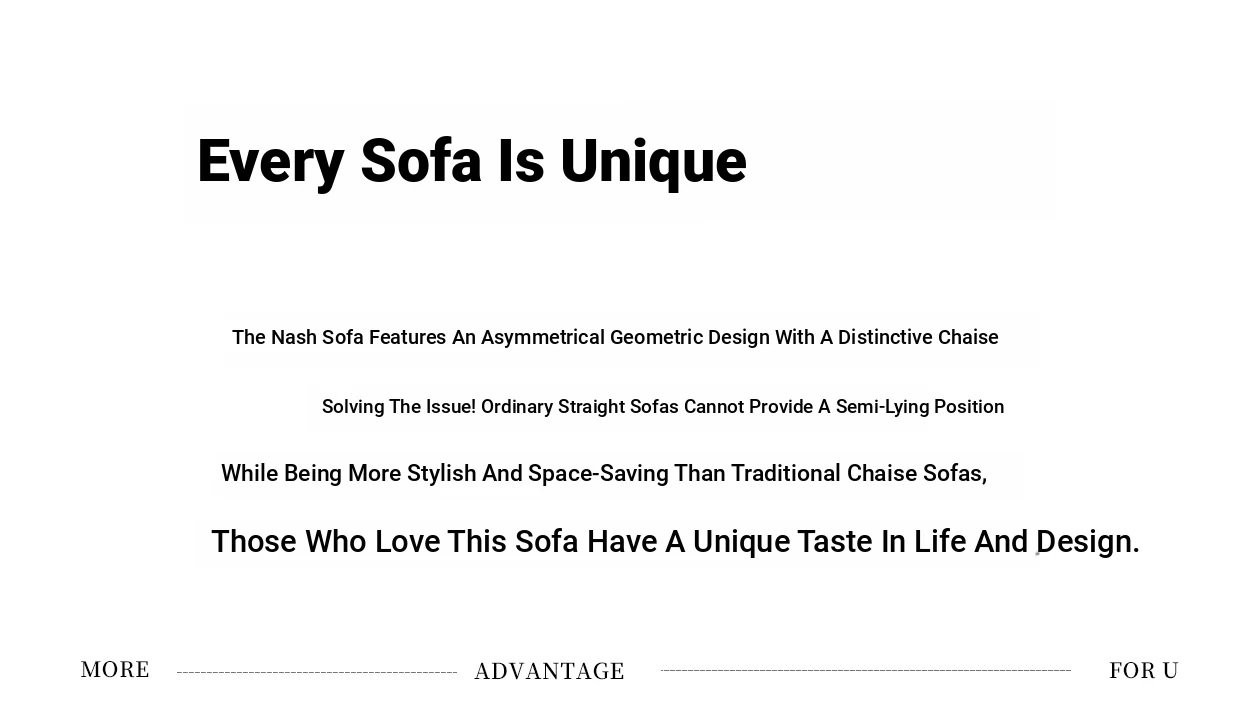1242x713 pixels.
Task: Click the word "Nash" in the first paragraph line
Action: coord(294,338)
